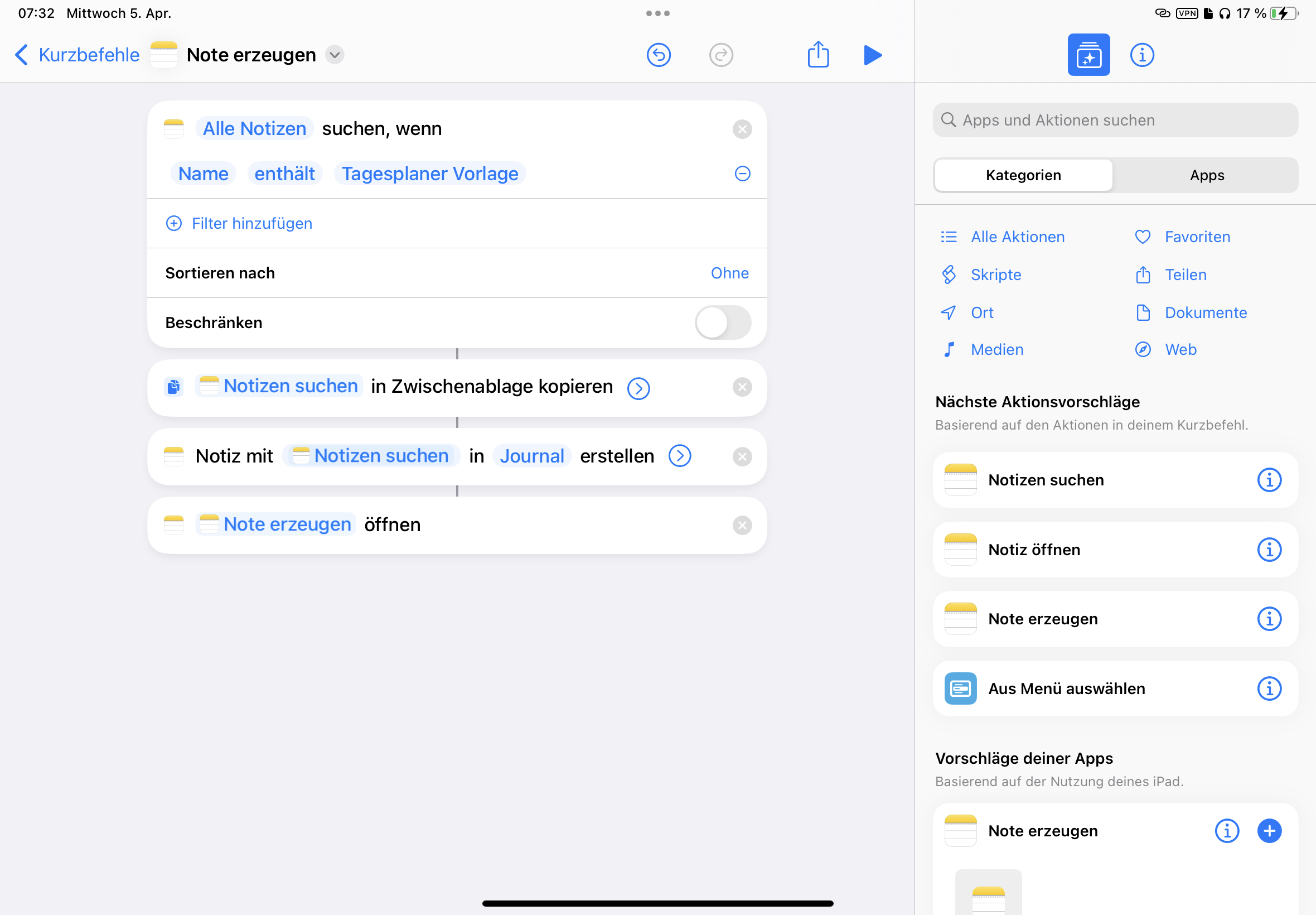Go back to Kurzbefehle
Screen dimensions: 1316x915
78,55
